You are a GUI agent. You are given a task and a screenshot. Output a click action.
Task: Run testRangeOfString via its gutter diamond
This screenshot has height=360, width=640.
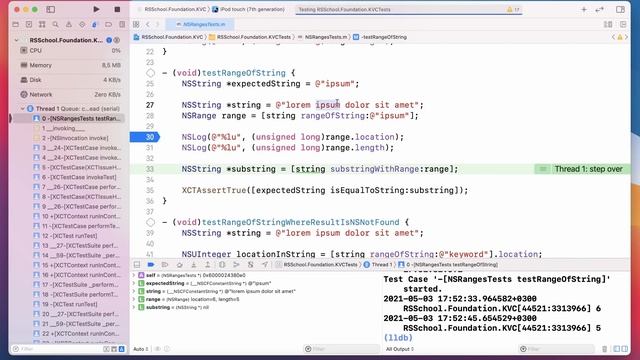(x=150, y=73)
